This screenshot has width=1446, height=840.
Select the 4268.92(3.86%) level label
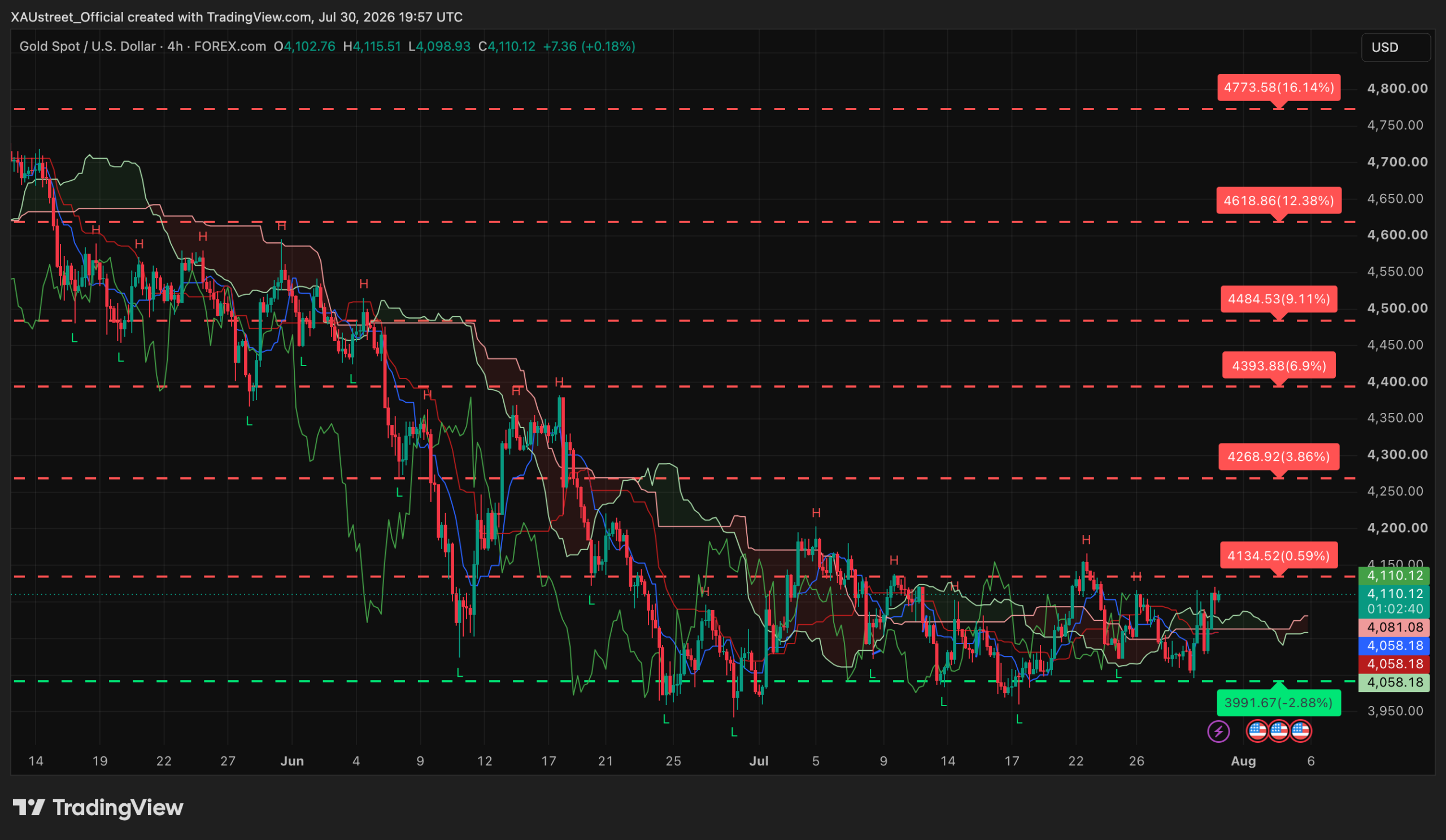(1279, 457)
